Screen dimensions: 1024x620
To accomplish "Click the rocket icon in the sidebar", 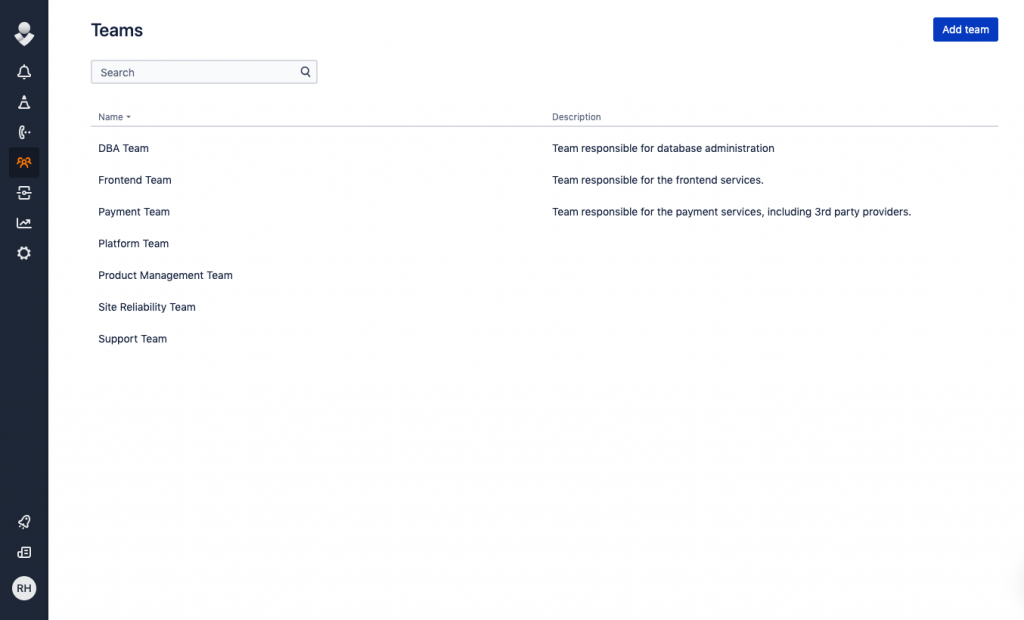I will [x=24, y=522].
